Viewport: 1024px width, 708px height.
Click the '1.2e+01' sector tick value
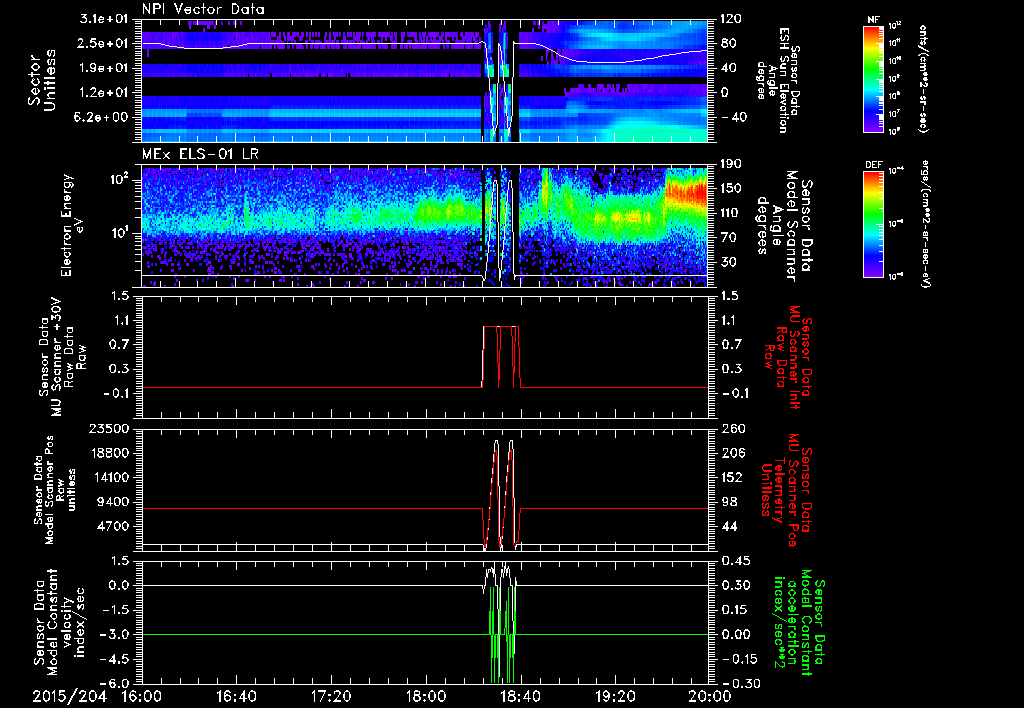pyautogui.click(x=105, y=93)
